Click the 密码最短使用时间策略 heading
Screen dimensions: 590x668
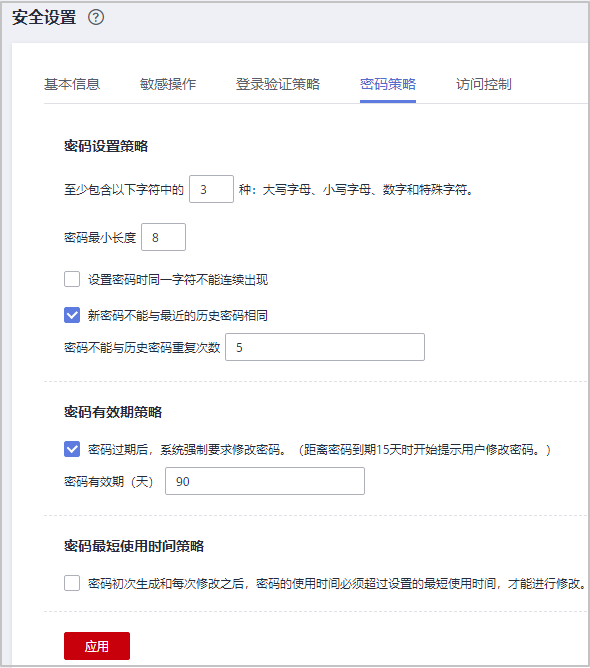click(x=134, y=546)
